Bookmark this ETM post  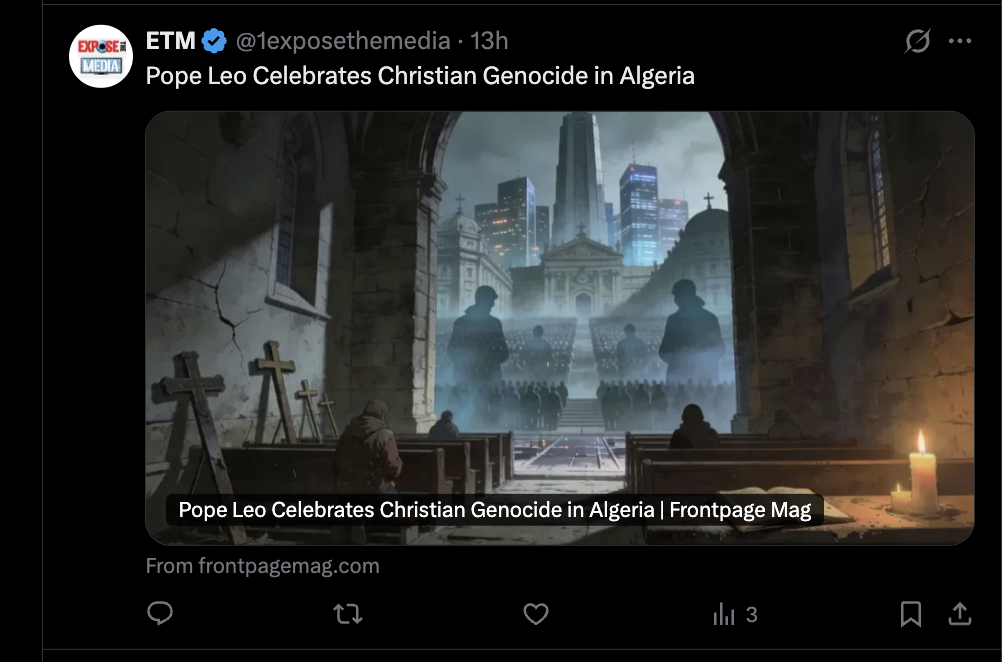(911, 614)
